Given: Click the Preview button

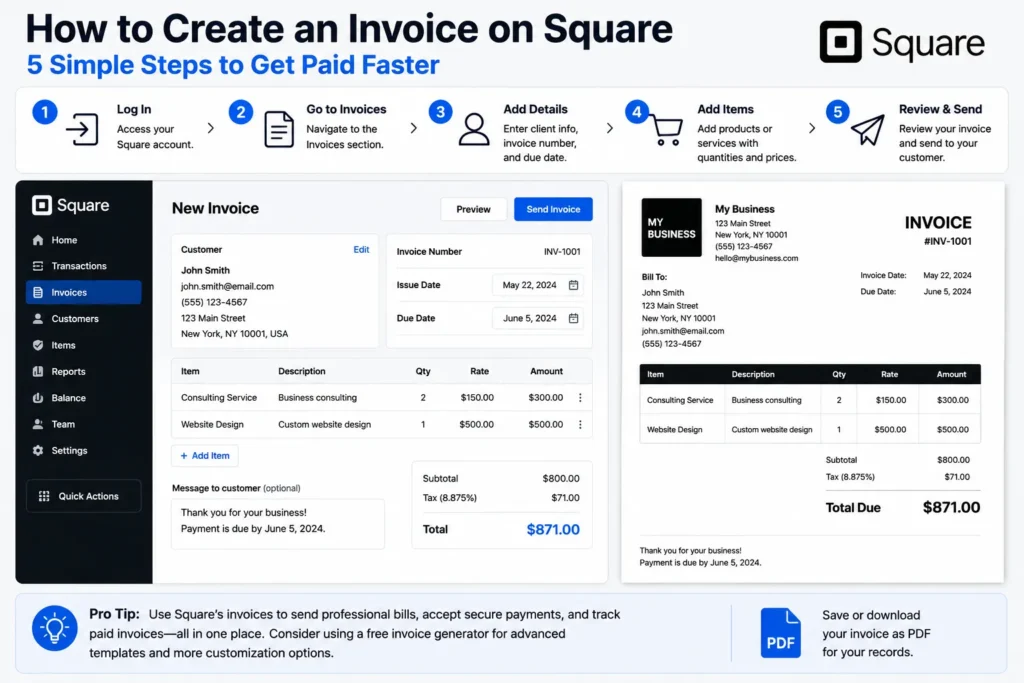Looking at the screenshot, I should coord(473,209).
